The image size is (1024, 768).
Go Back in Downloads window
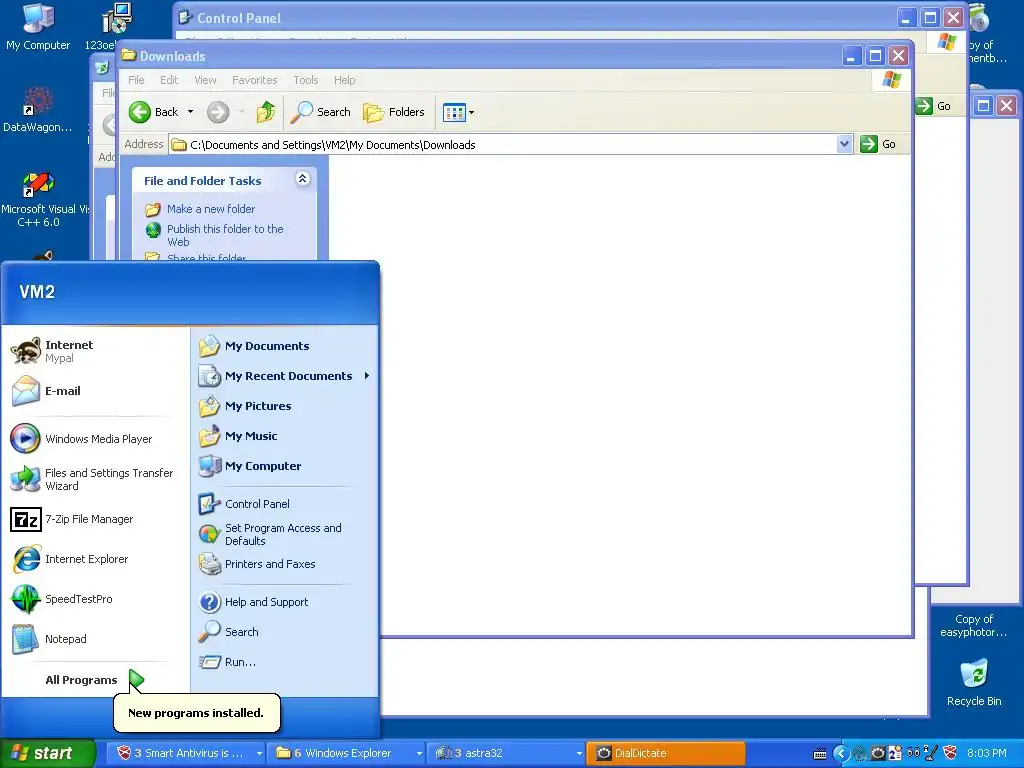click(154, 112)
